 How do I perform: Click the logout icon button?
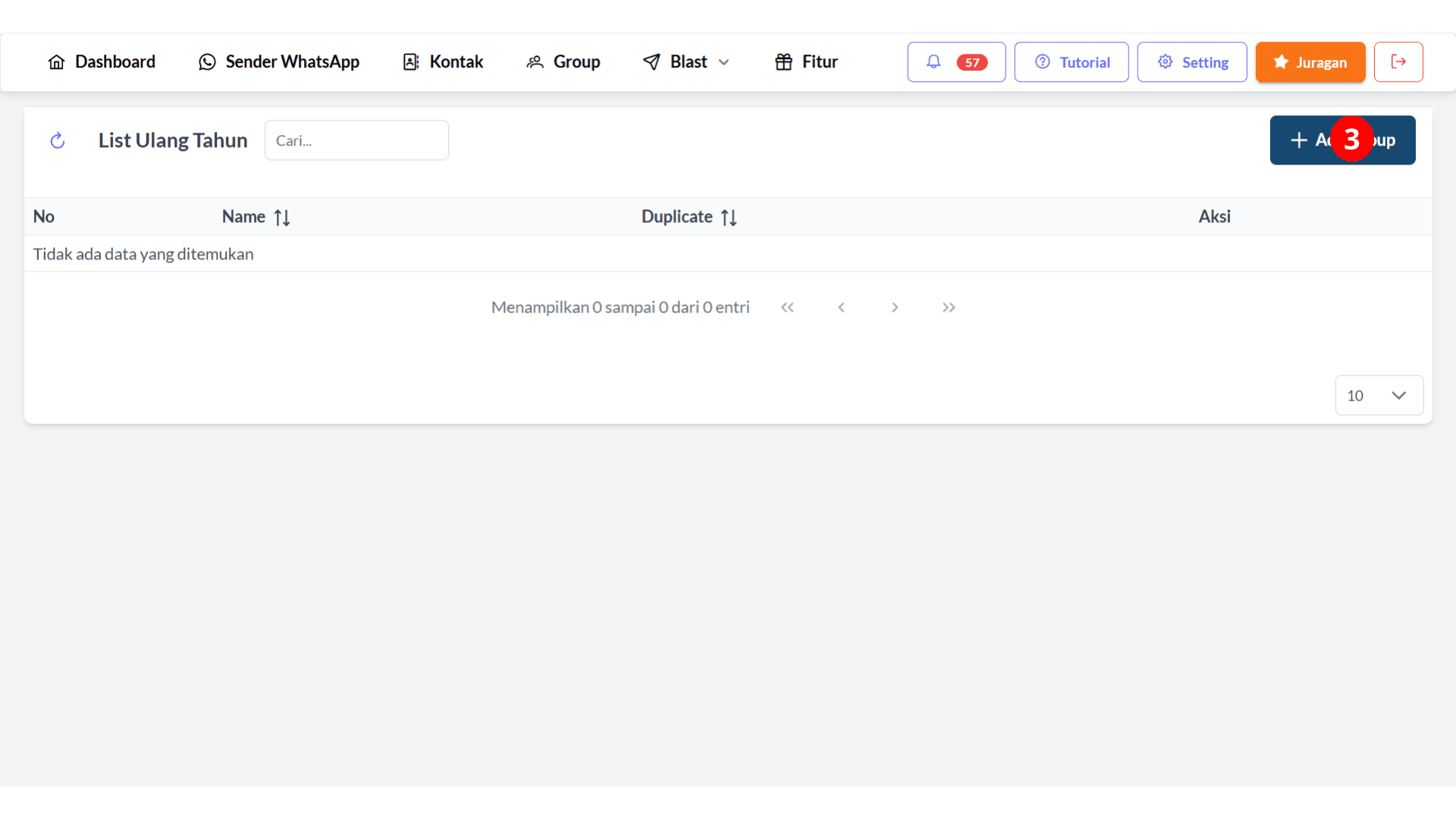[x=1398, y=62]
